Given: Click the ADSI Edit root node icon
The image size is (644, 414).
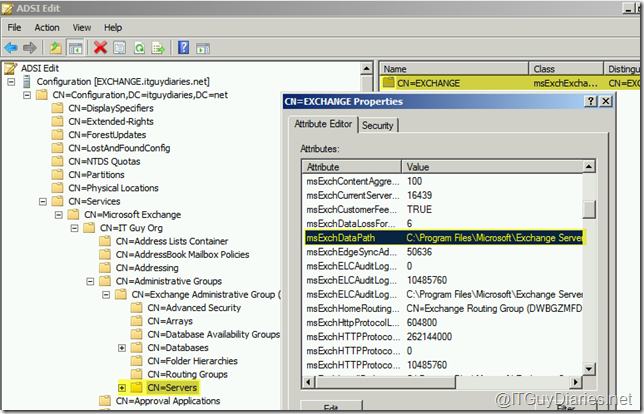Looking at the screenshot, I should coord(11,68).
